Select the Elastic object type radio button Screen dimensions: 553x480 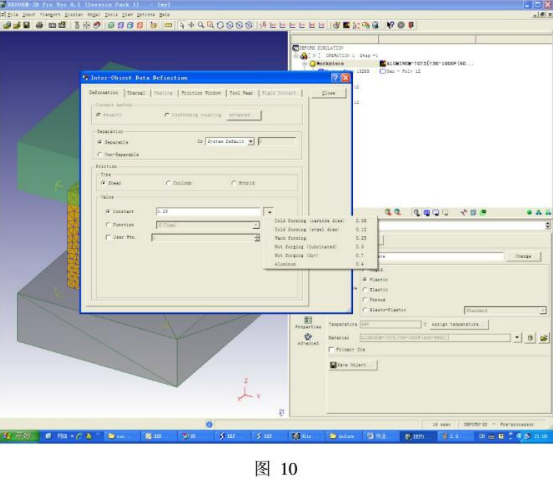[365, 290]
